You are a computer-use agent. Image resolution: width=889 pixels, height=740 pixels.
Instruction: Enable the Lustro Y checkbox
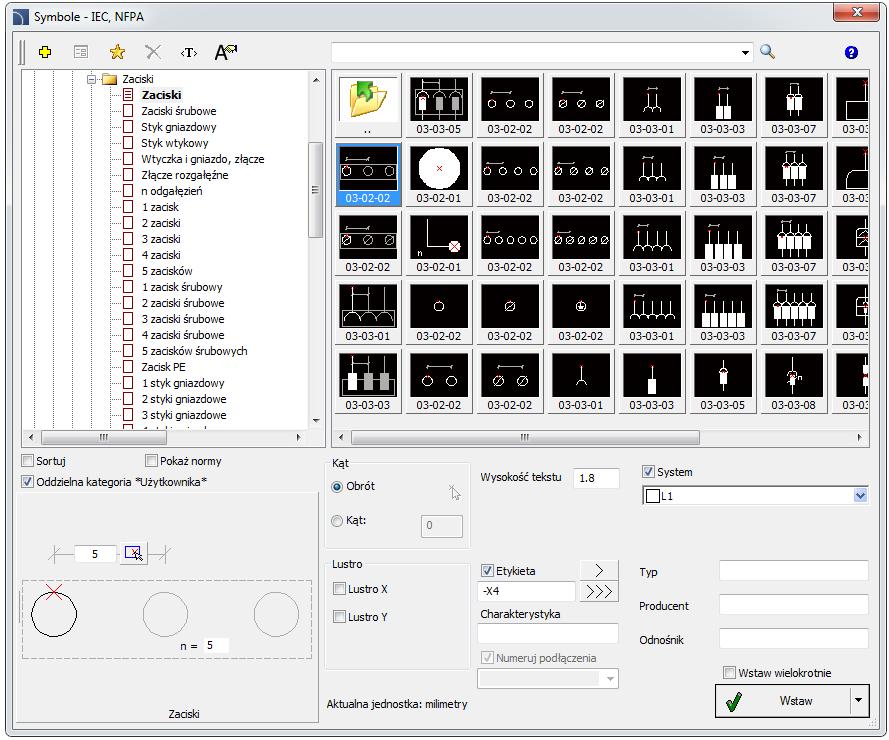coord(339,616)
